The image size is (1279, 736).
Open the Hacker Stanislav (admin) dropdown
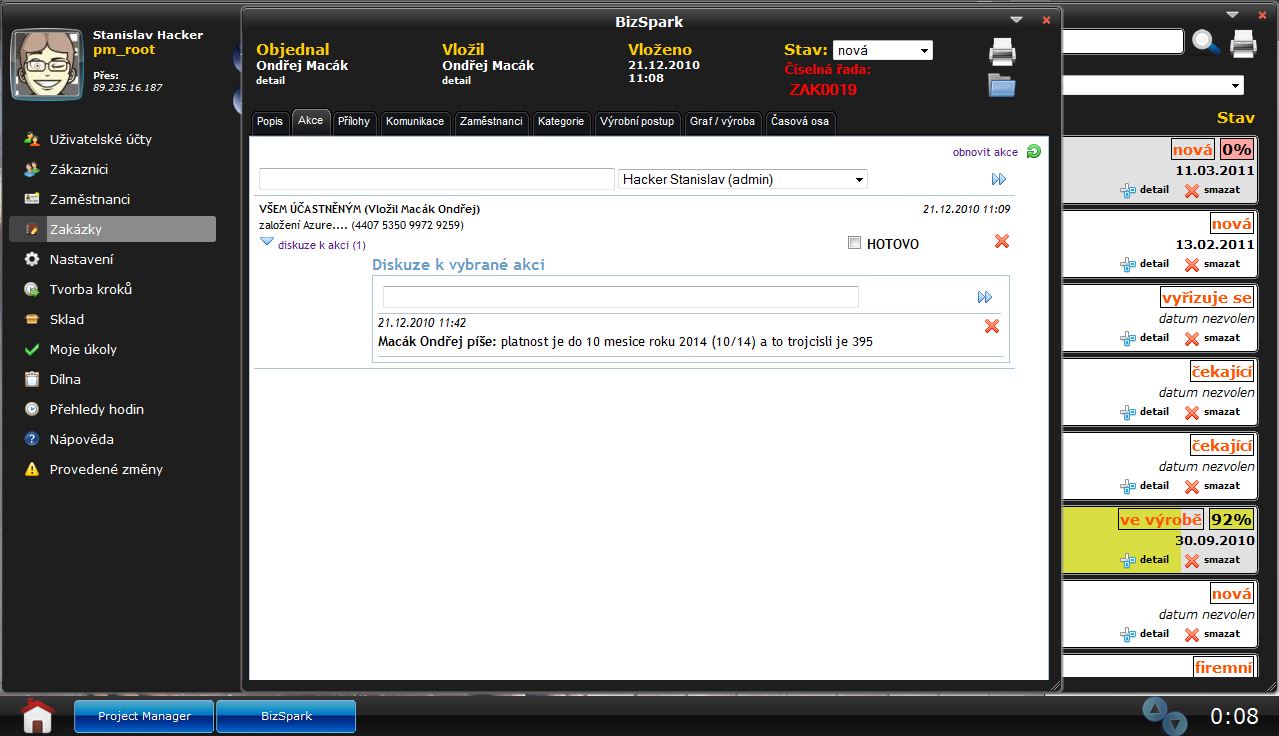click(743, 179)
